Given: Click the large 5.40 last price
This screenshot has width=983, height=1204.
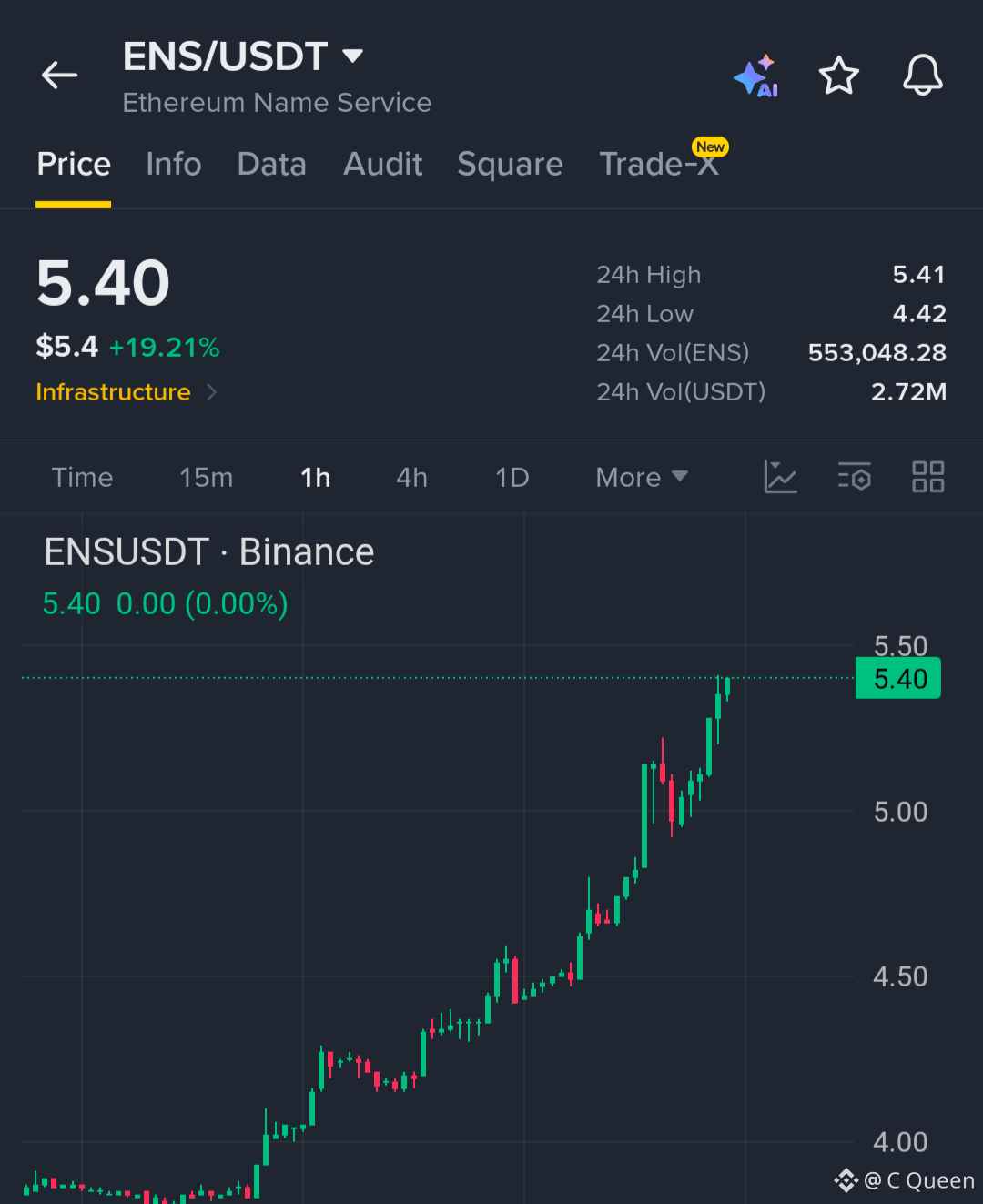Looking at the screenshot, I should (x=103, y=283).
